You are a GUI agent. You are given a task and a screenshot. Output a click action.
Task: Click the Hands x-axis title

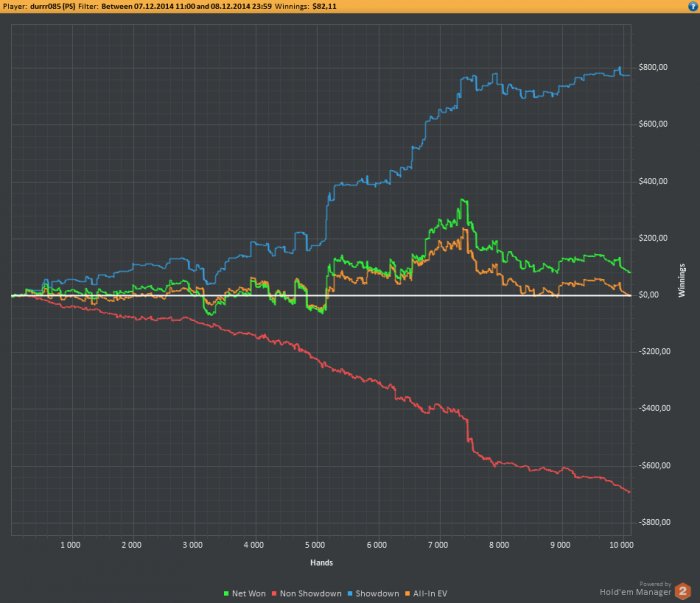pos(321,563)
